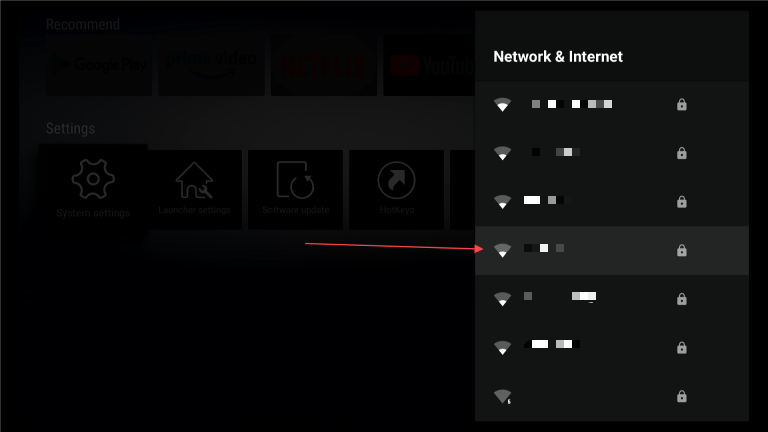768x432 pixels.
Task: Click the Network & Internet panel title
Action: click(x=558, y=57)
